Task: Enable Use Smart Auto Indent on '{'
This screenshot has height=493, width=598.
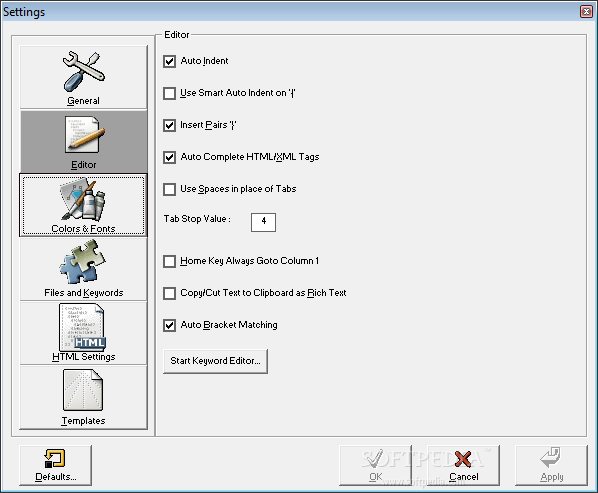Action: [169, 93]
